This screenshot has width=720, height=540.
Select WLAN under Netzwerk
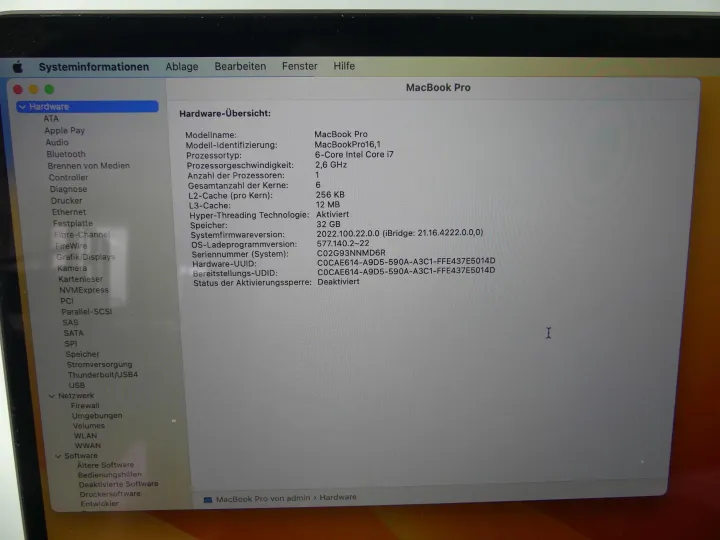click(x=85, y=436)
